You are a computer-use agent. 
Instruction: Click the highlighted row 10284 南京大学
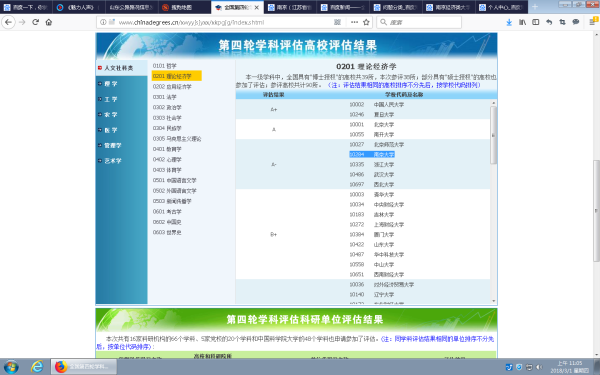coord(372,154)
